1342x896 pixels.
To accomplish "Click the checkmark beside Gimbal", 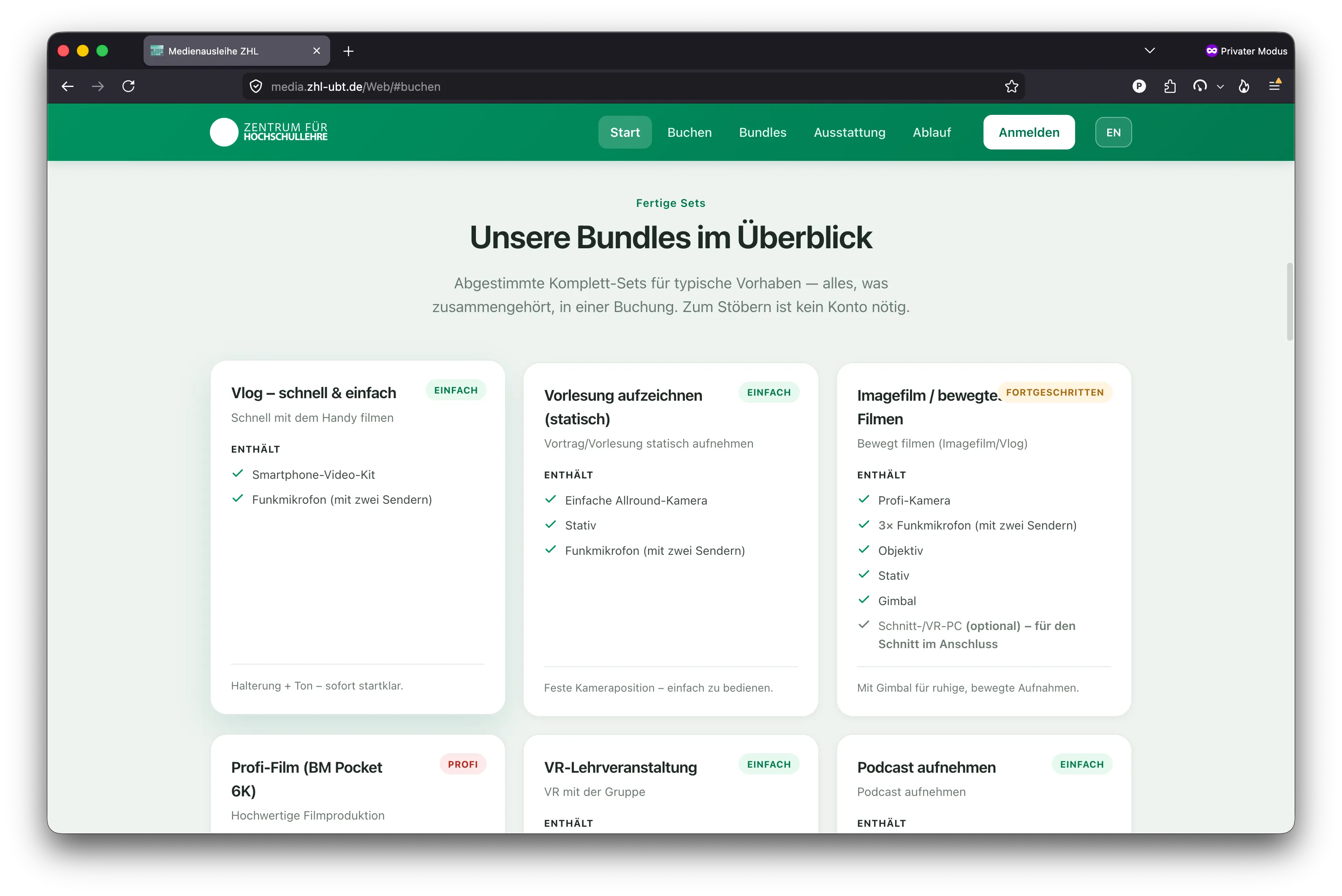I will coord(864,600).
